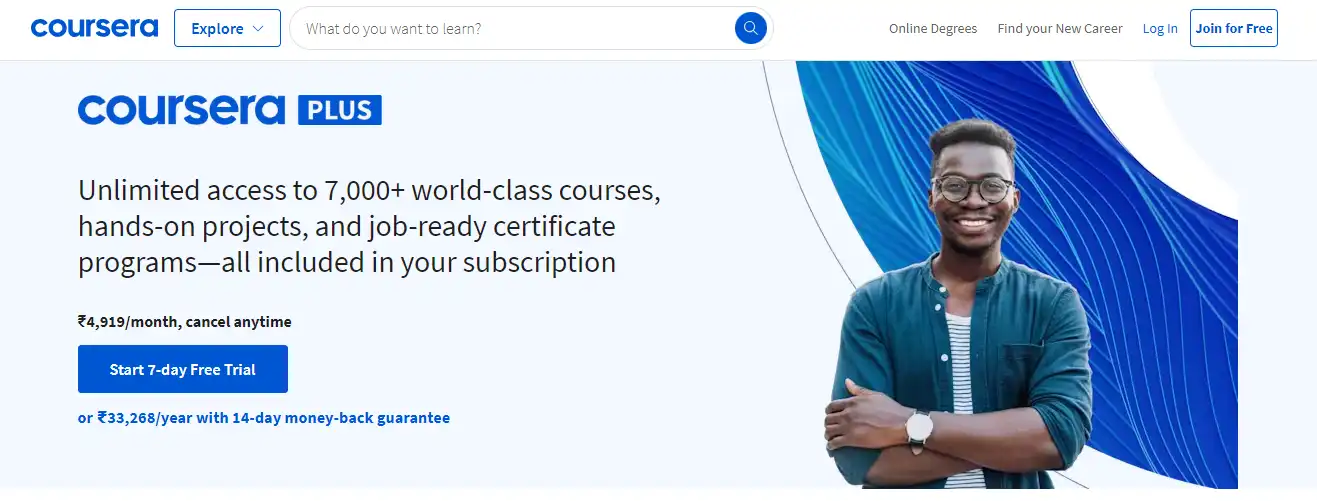Click the Coursera Plus banner logo

click(x=230, y=110)
